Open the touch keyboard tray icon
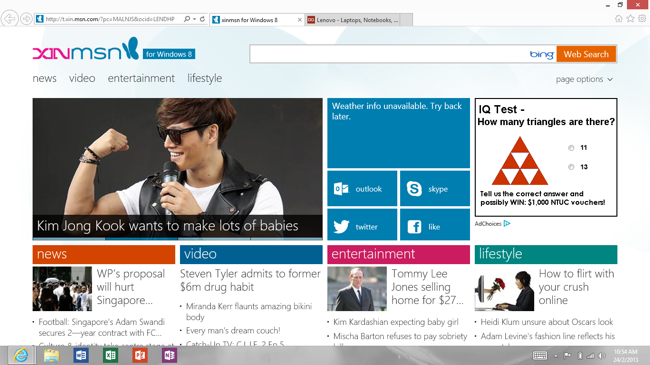650x365 pixels. pos(540,355)
